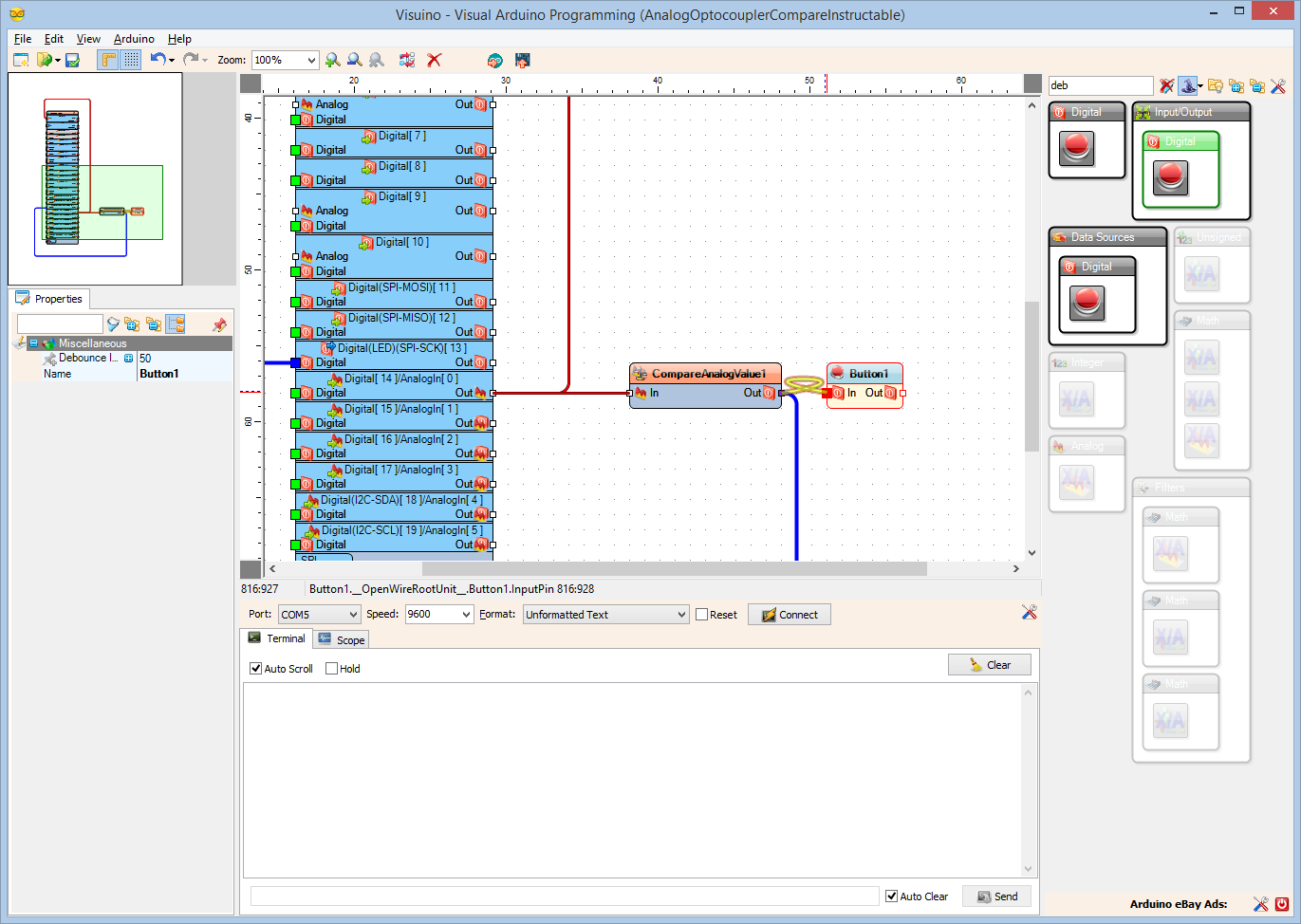The width and height of the screenshot is (1301, 924).
Task: Click the tools wrench icon in the component panel
Action: pyautogui.click(x=1277, y=85)
